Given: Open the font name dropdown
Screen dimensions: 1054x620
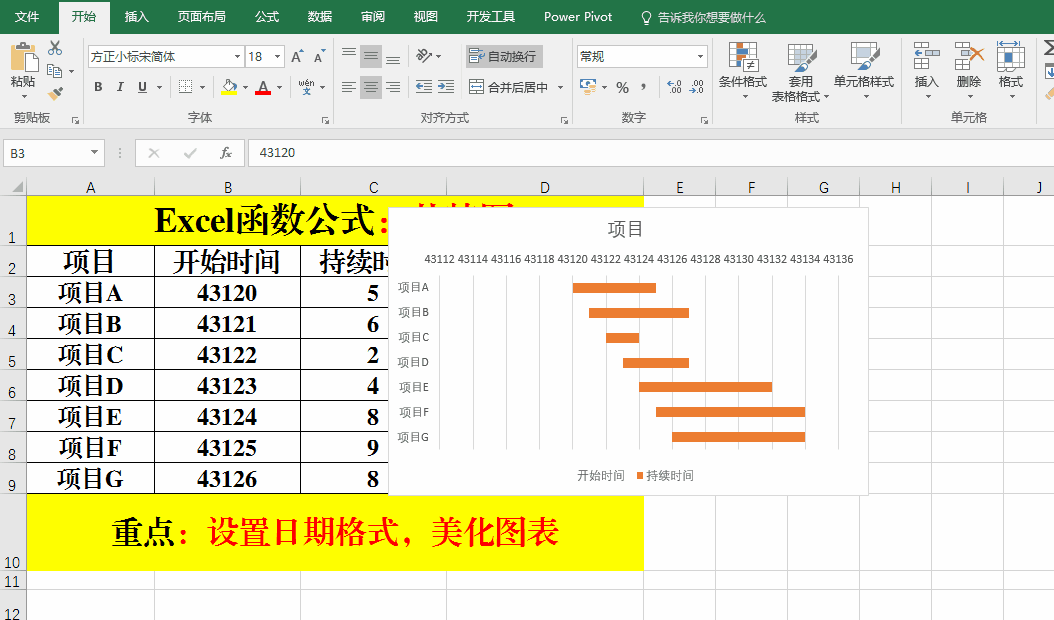Looking at the screenshot, I should tap(237, 57).
